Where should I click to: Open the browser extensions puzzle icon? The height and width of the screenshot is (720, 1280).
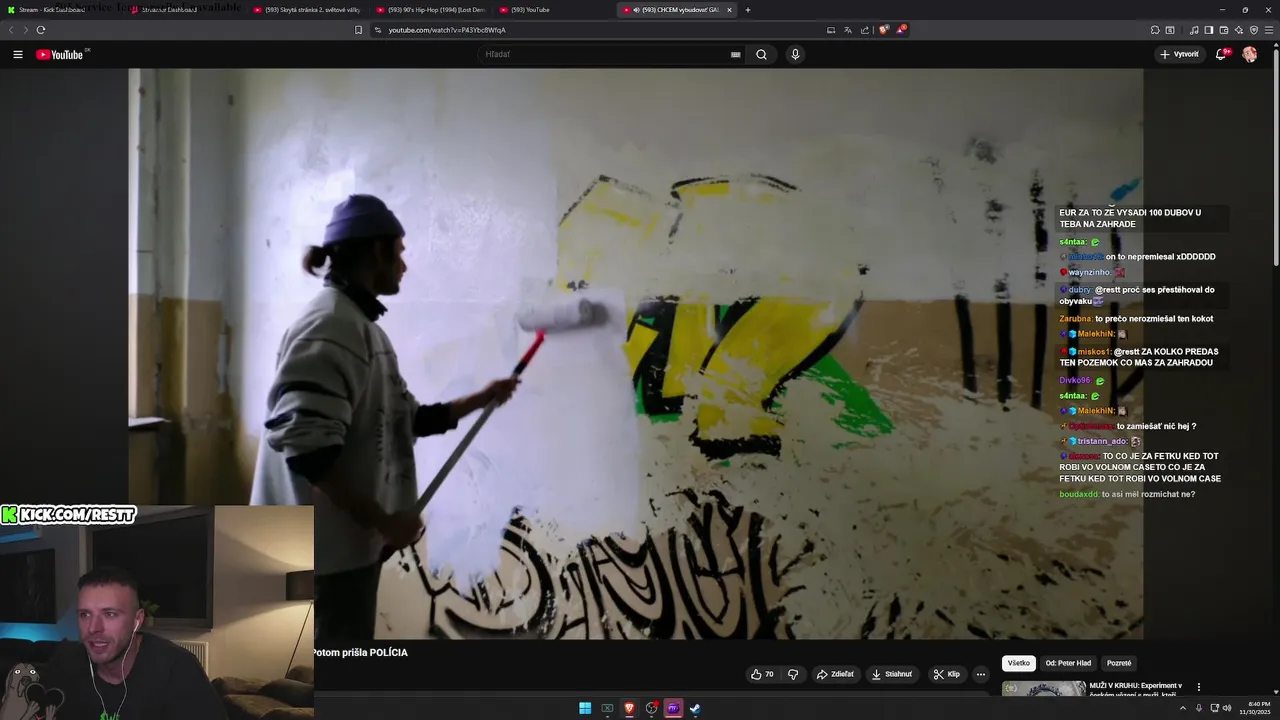coord(1155,30)
